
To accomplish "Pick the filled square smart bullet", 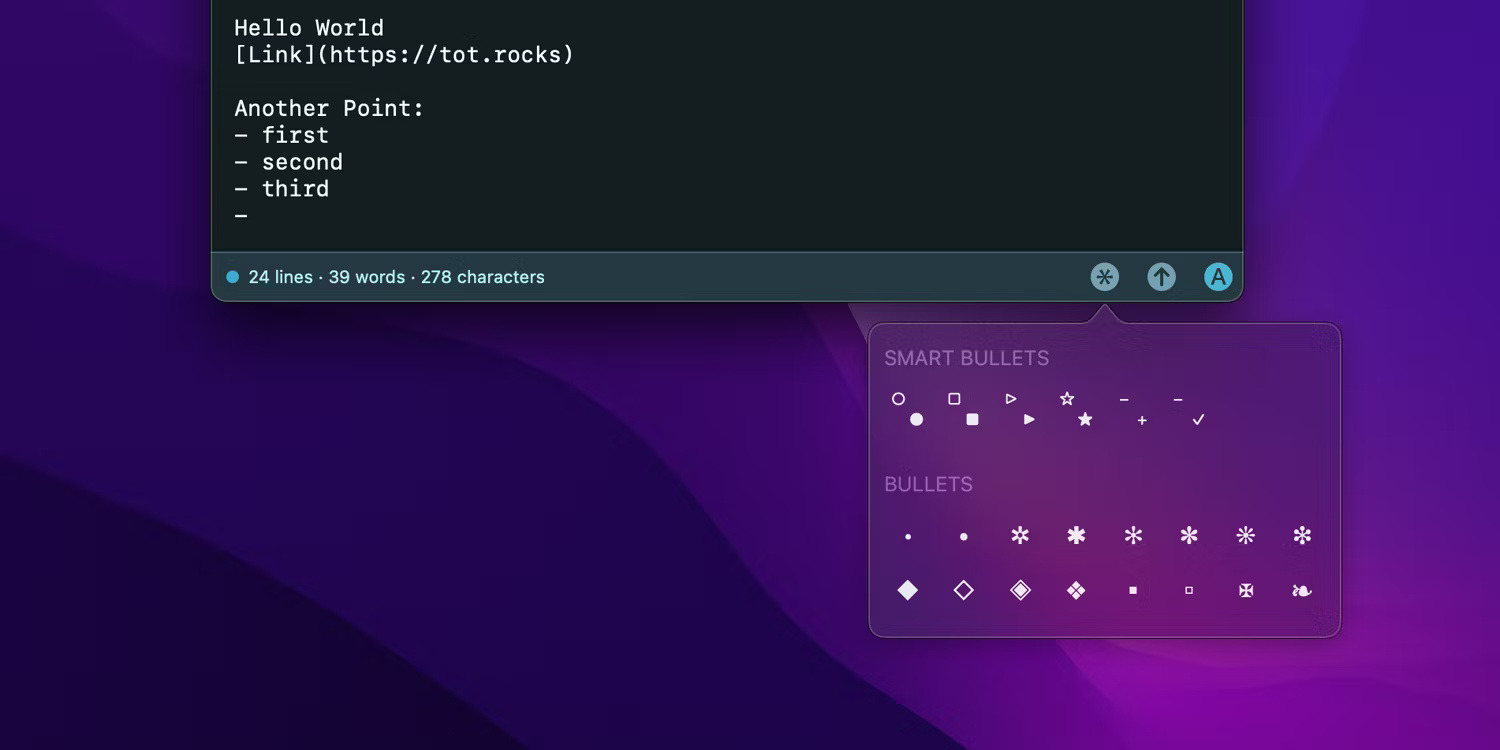I will (972, 420).
